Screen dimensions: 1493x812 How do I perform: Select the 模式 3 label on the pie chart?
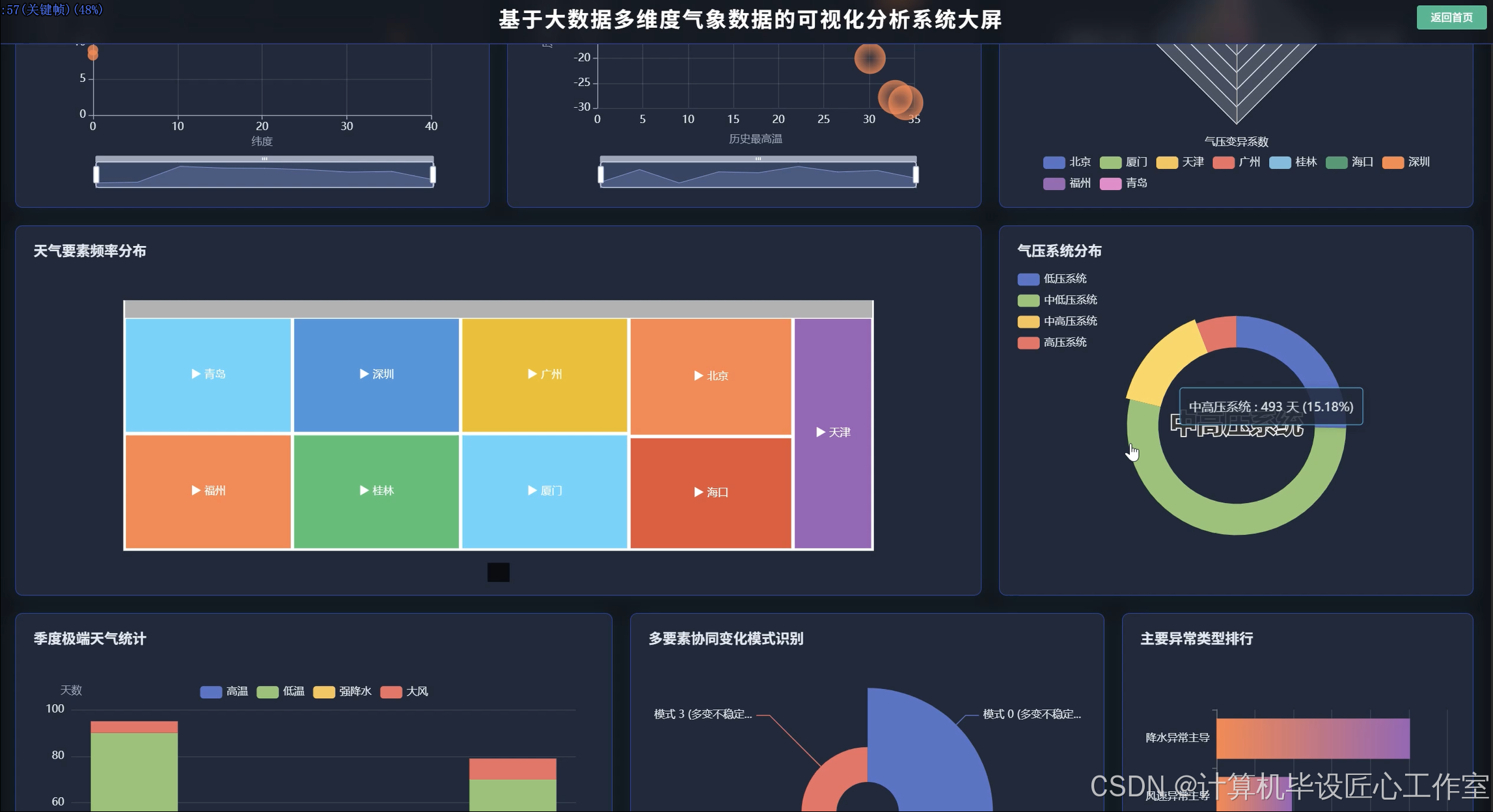(702, 714)
